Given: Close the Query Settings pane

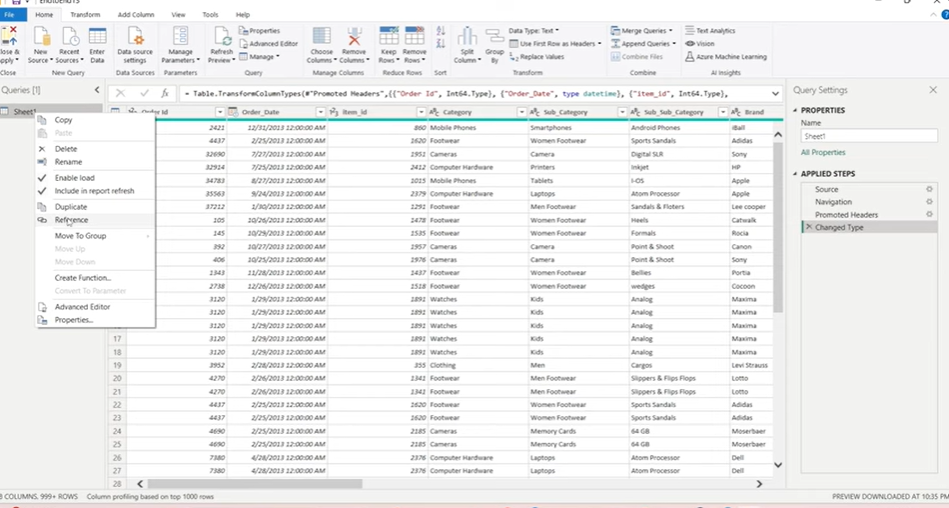Looking at the screenshot, I should (933, 90).
